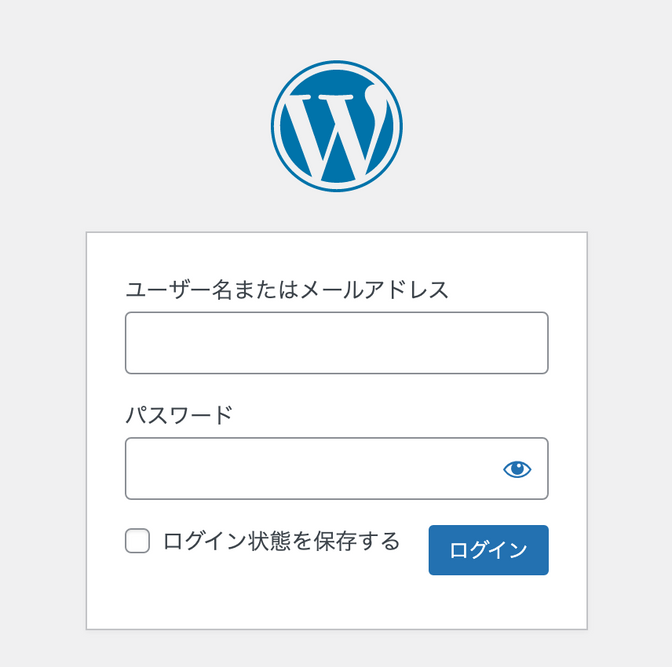Focus the ユーザー名またはメールアドレス input field

pos(336,343)
